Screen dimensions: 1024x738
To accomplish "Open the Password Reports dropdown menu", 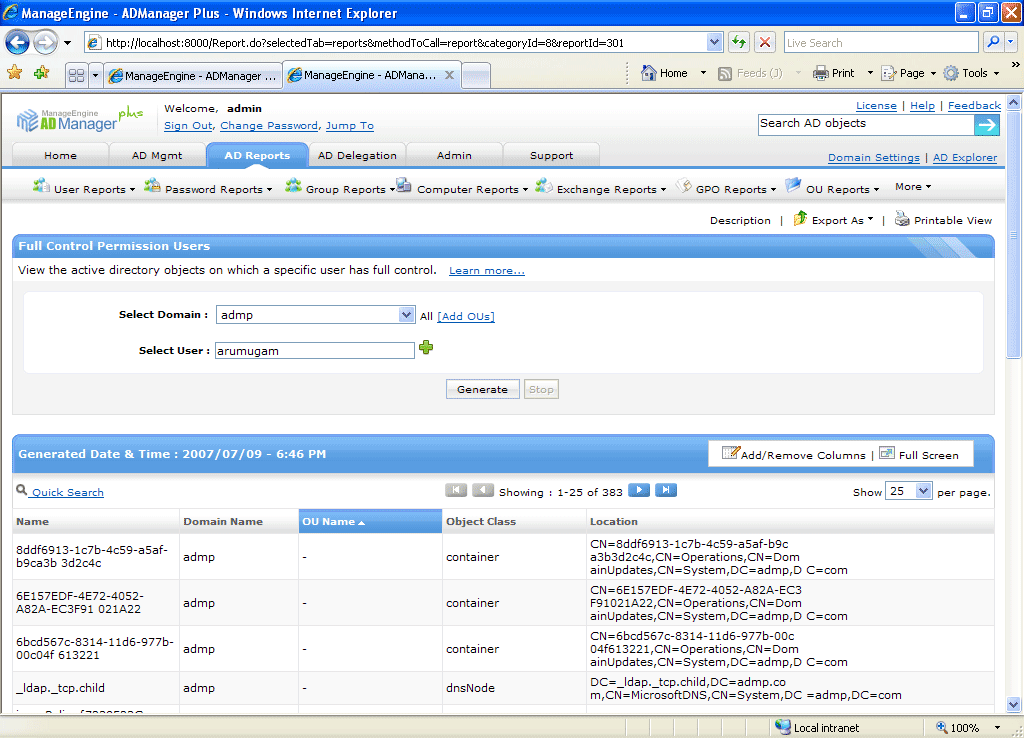I will coord(208,188).
